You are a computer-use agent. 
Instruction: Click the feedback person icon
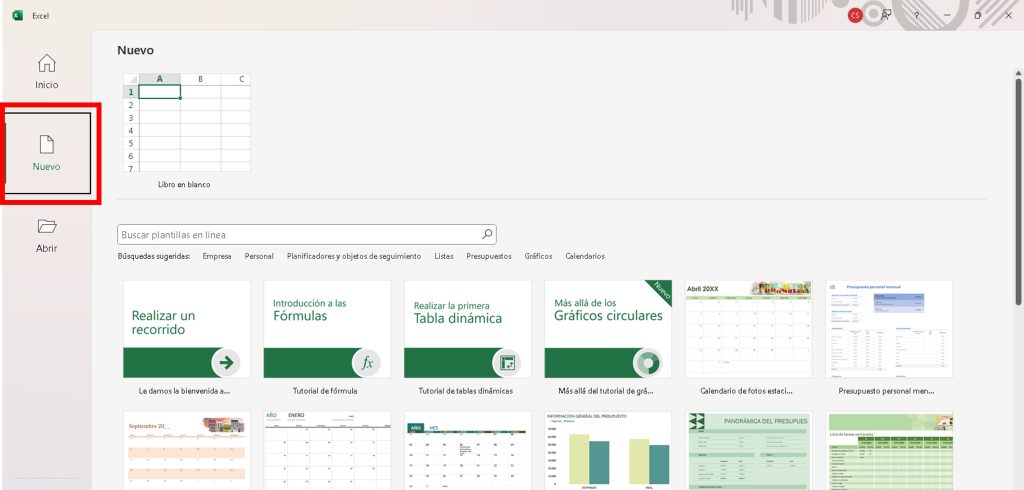tap(885, 15)
